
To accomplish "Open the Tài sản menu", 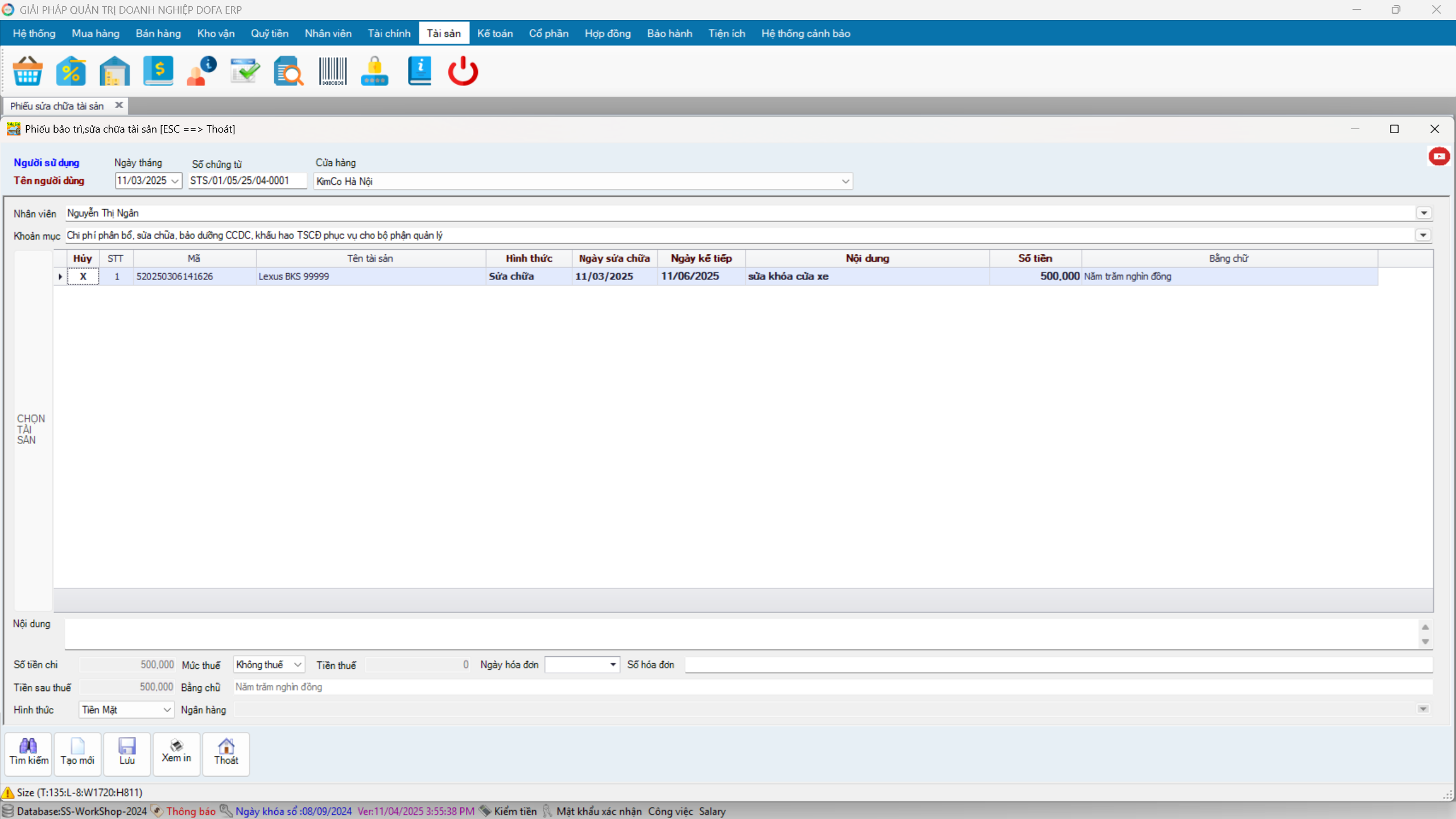I will coord(444,33).
